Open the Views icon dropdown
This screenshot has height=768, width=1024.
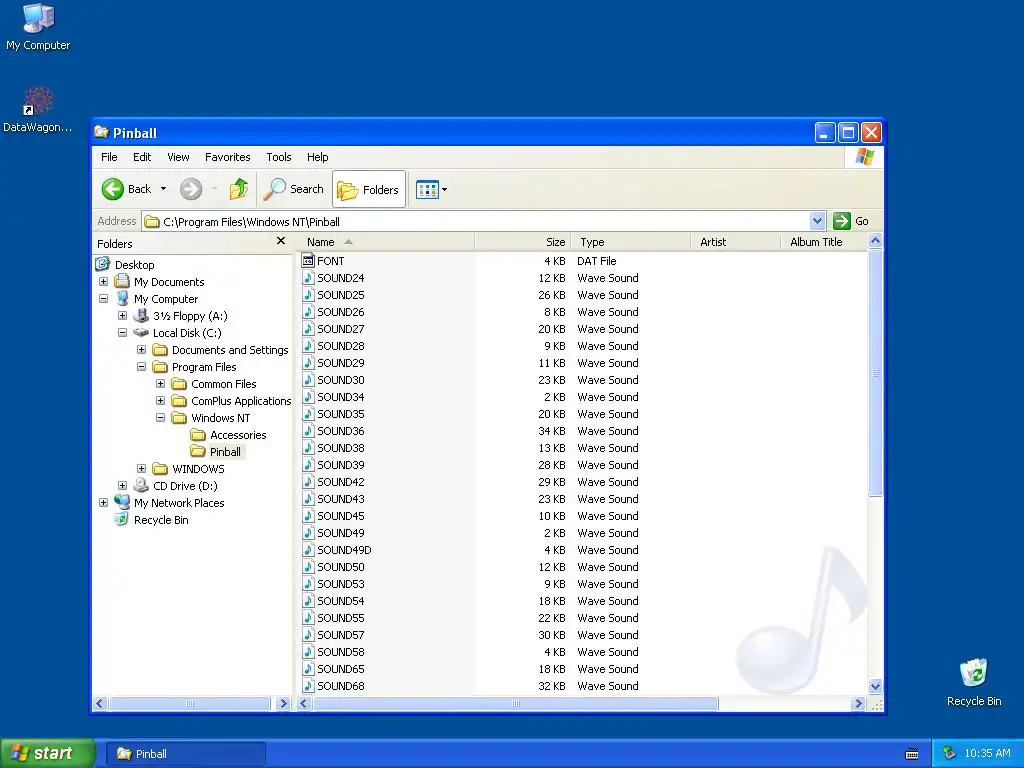pyautogui.click(x=431, y=190)
